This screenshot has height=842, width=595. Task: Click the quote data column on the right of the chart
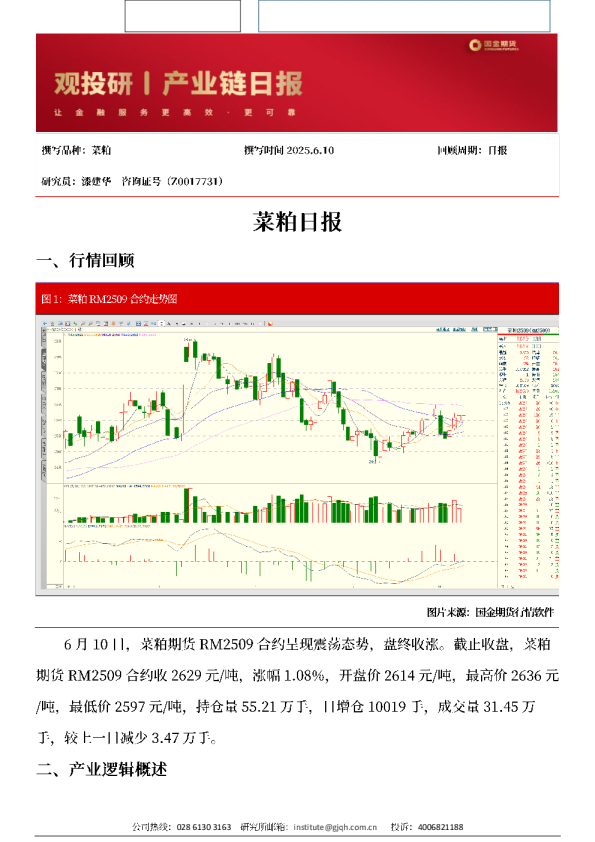tap(528, 456)
